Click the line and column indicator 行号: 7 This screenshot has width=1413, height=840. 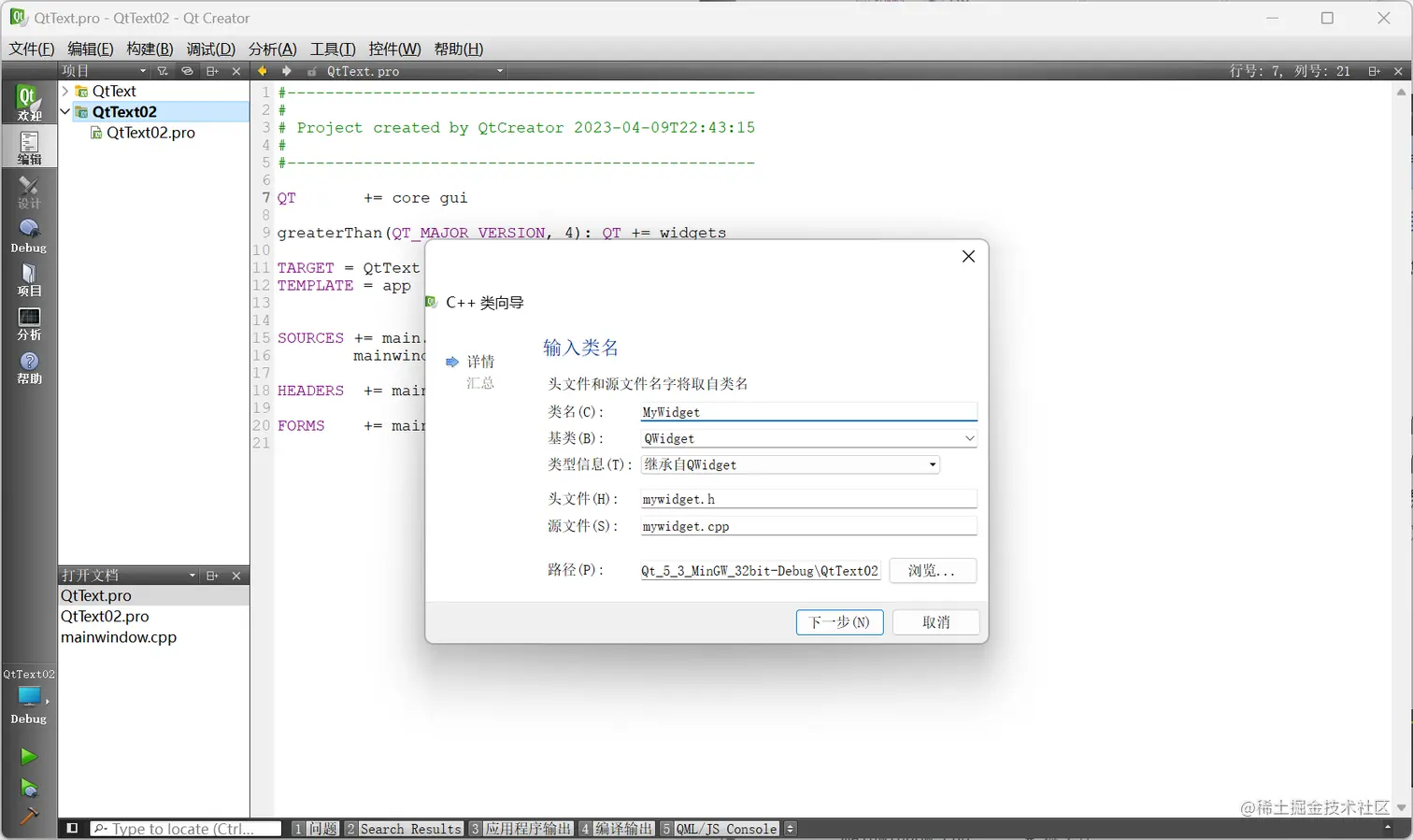click(x=1290, y=71)
